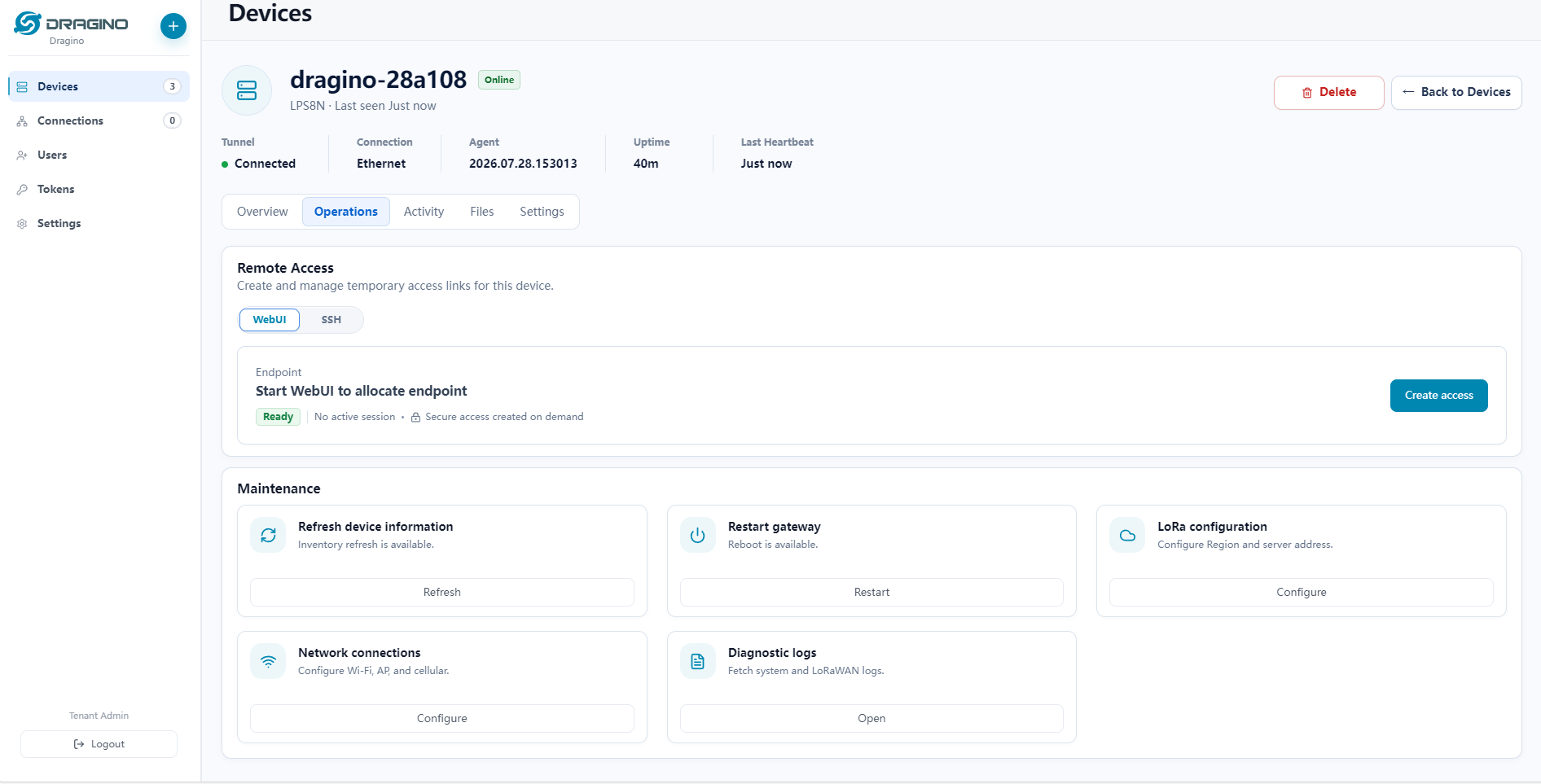
Task: Delete the dragino-28a108 device
Action: 1328,93
